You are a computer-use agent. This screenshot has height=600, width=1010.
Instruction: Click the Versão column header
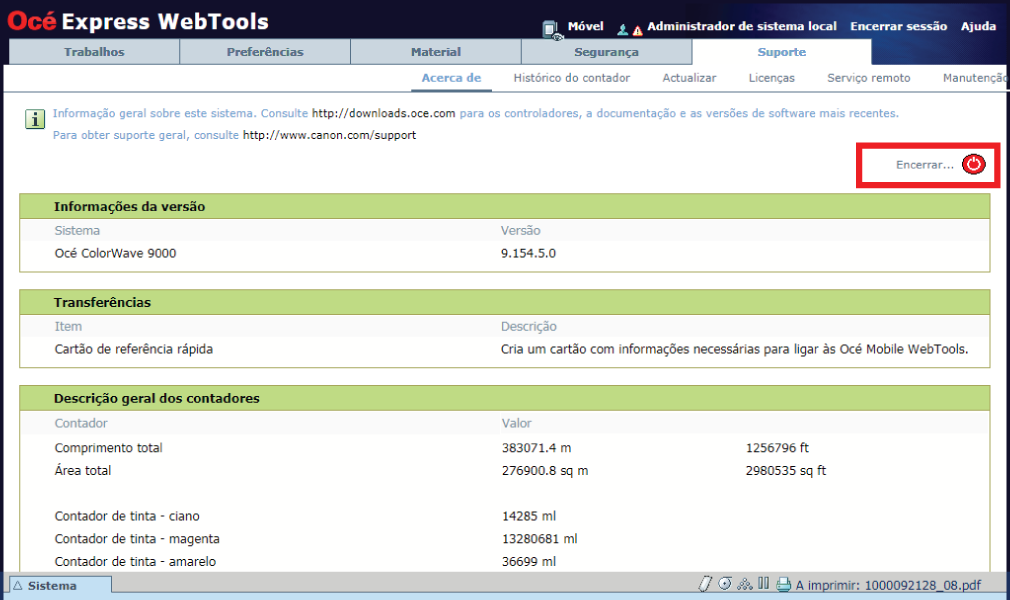[520, 231]
